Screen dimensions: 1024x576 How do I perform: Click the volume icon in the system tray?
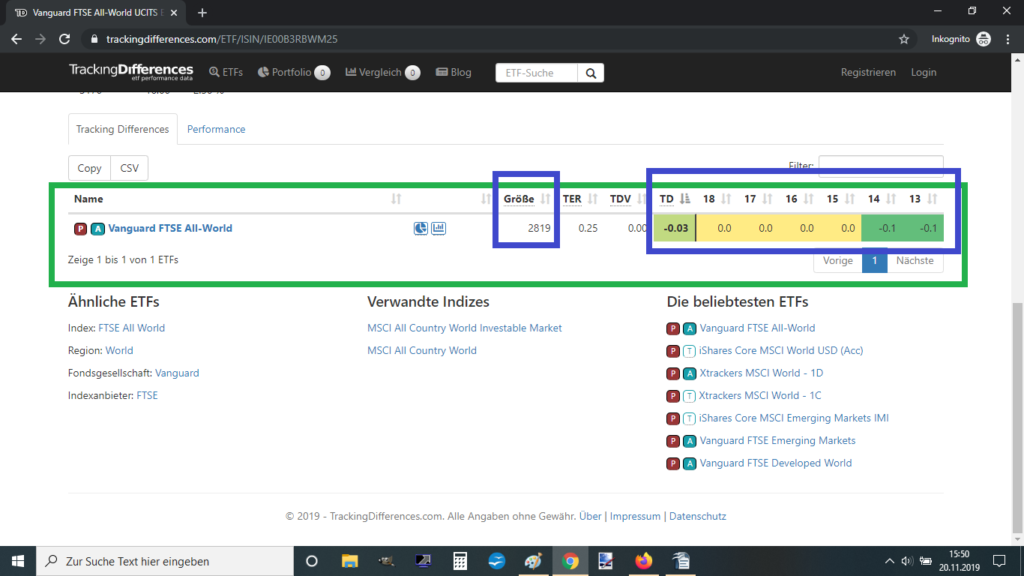pos(906,561)
